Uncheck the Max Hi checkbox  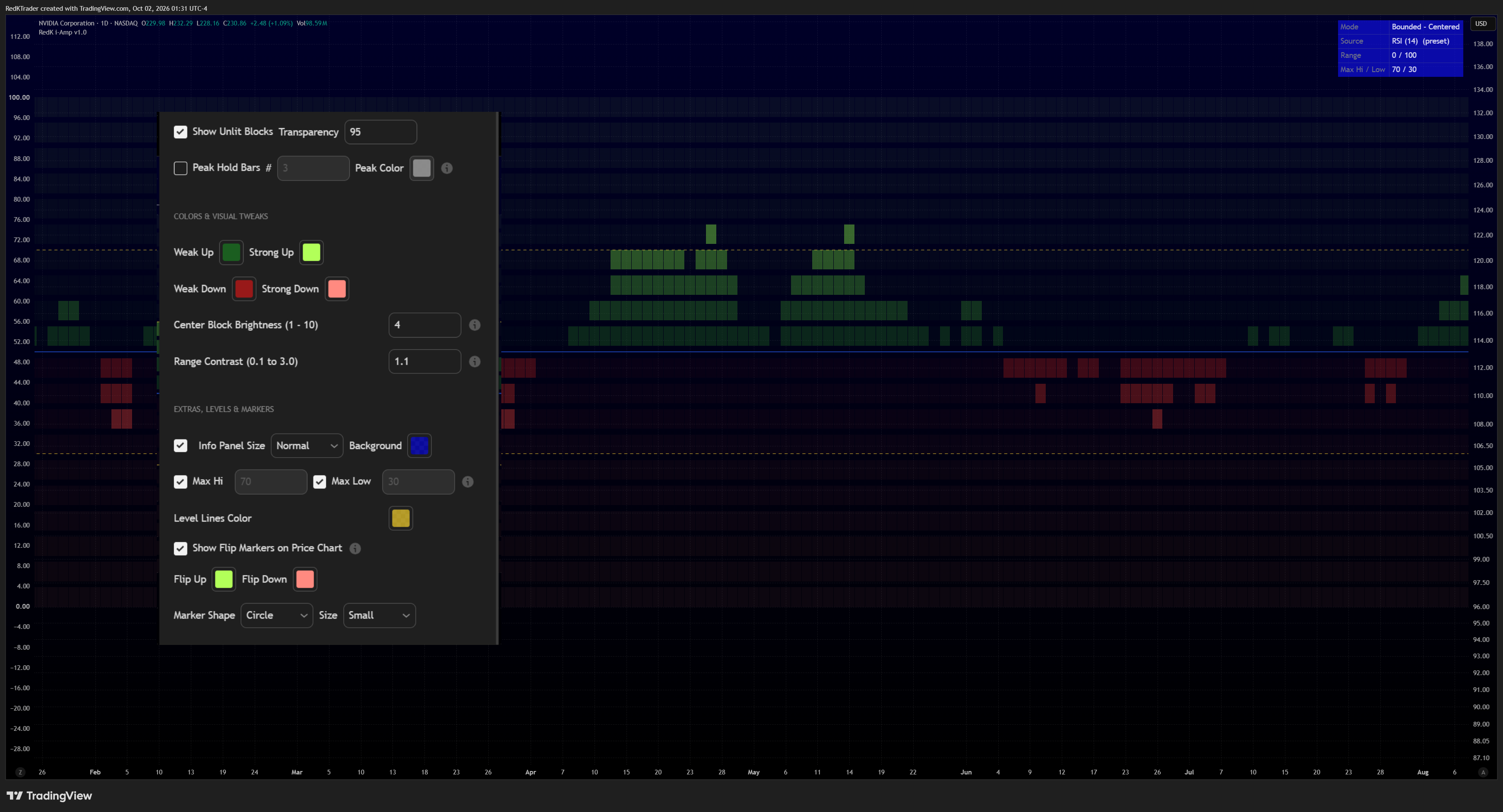[180, 482]
